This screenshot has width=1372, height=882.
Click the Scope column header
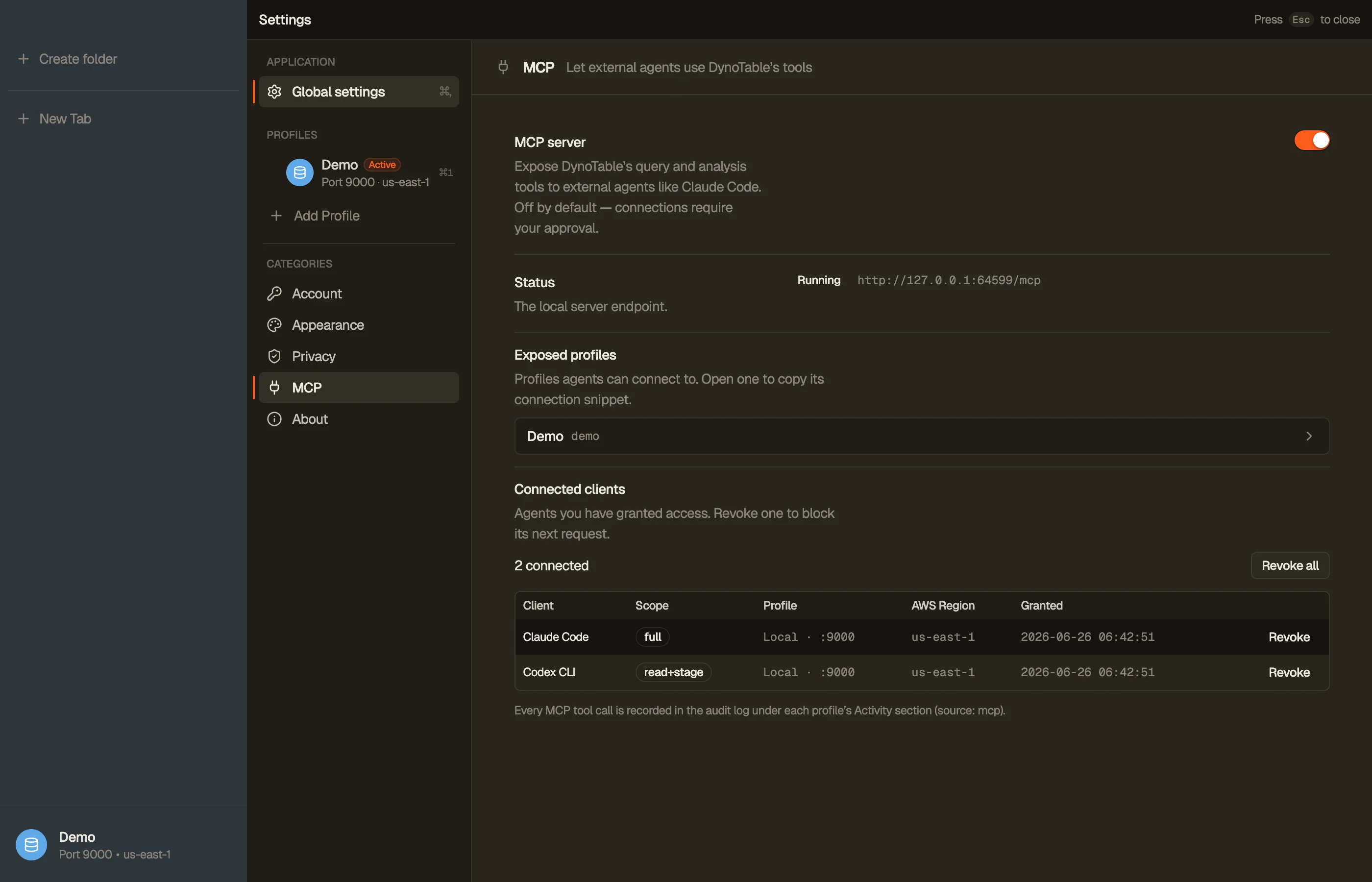[652, 605]
